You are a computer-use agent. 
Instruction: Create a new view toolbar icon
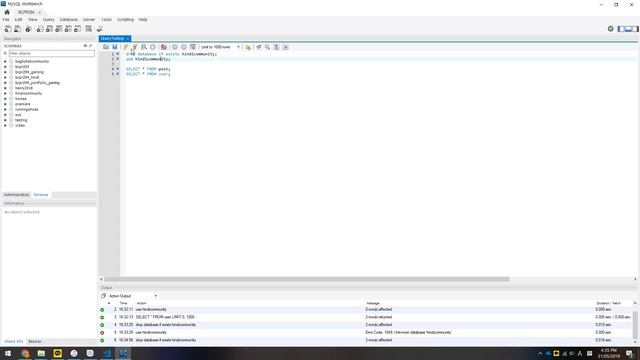click(x=58, y=29)
